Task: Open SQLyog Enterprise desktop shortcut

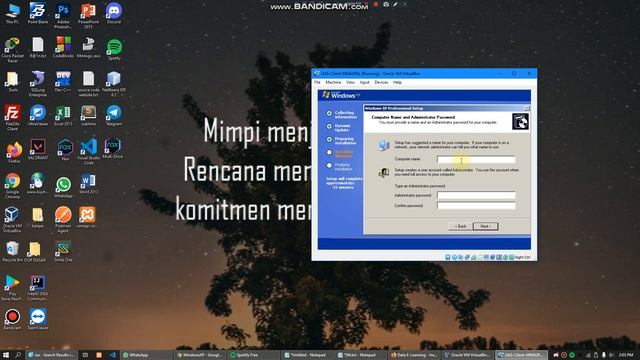Action: [x=38, y=84]
